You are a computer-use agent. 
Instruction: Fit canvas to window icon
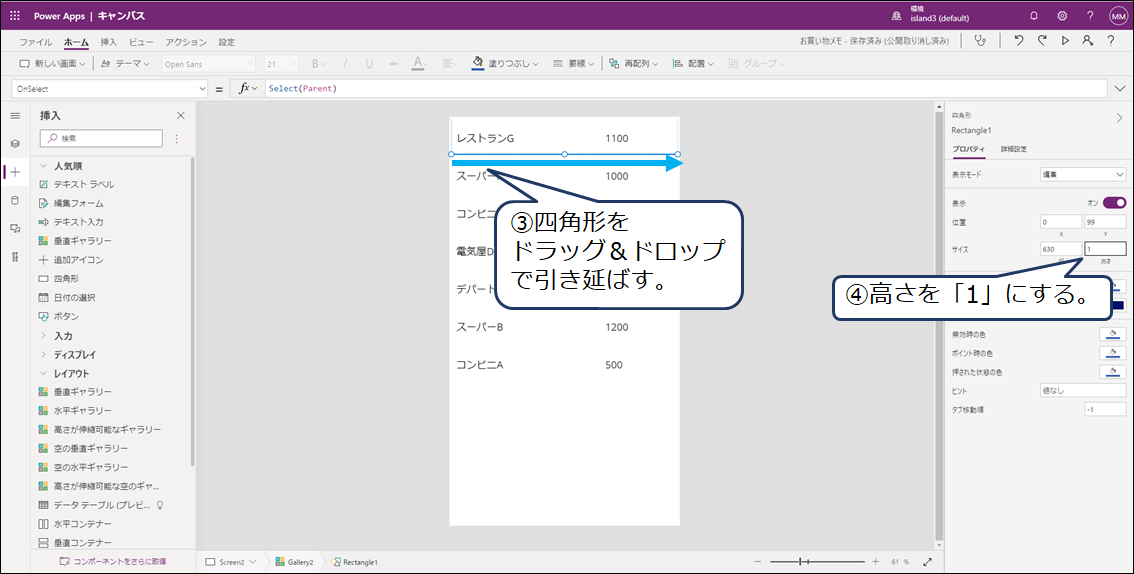click(928, 562)
